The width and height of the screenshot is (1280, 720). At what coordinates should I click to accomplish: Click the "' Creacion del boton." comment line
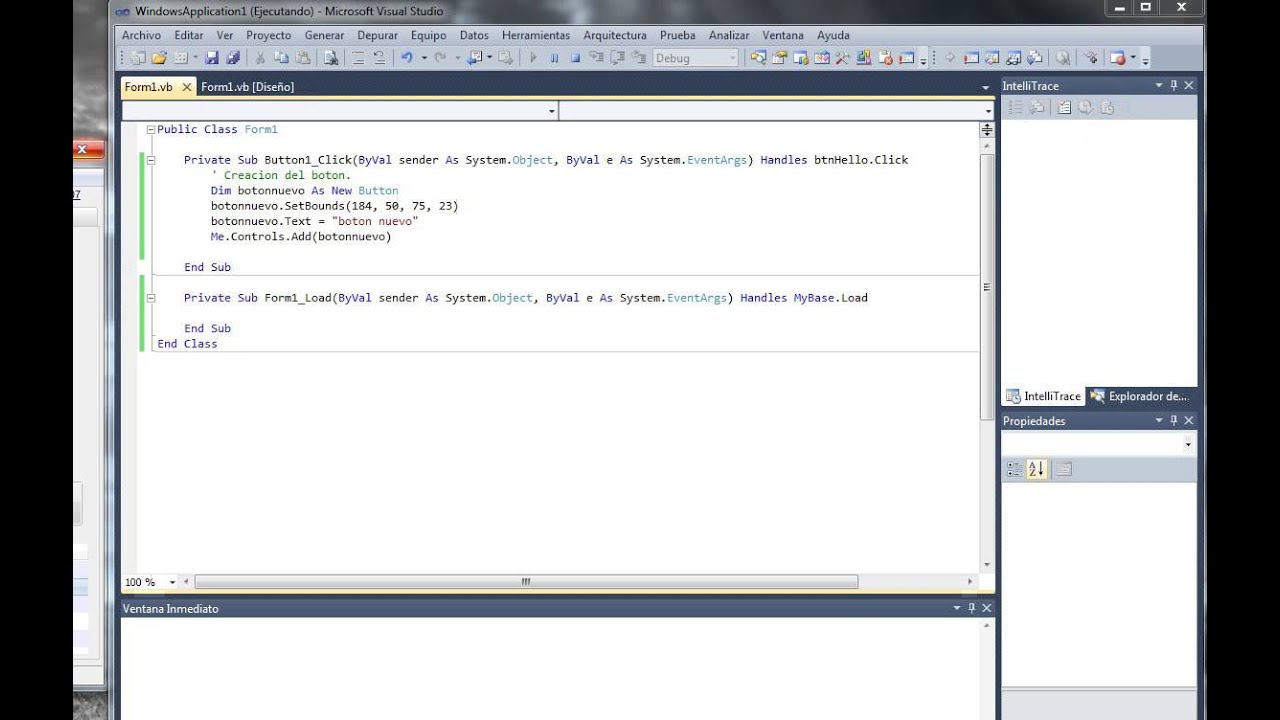(280, 175)
